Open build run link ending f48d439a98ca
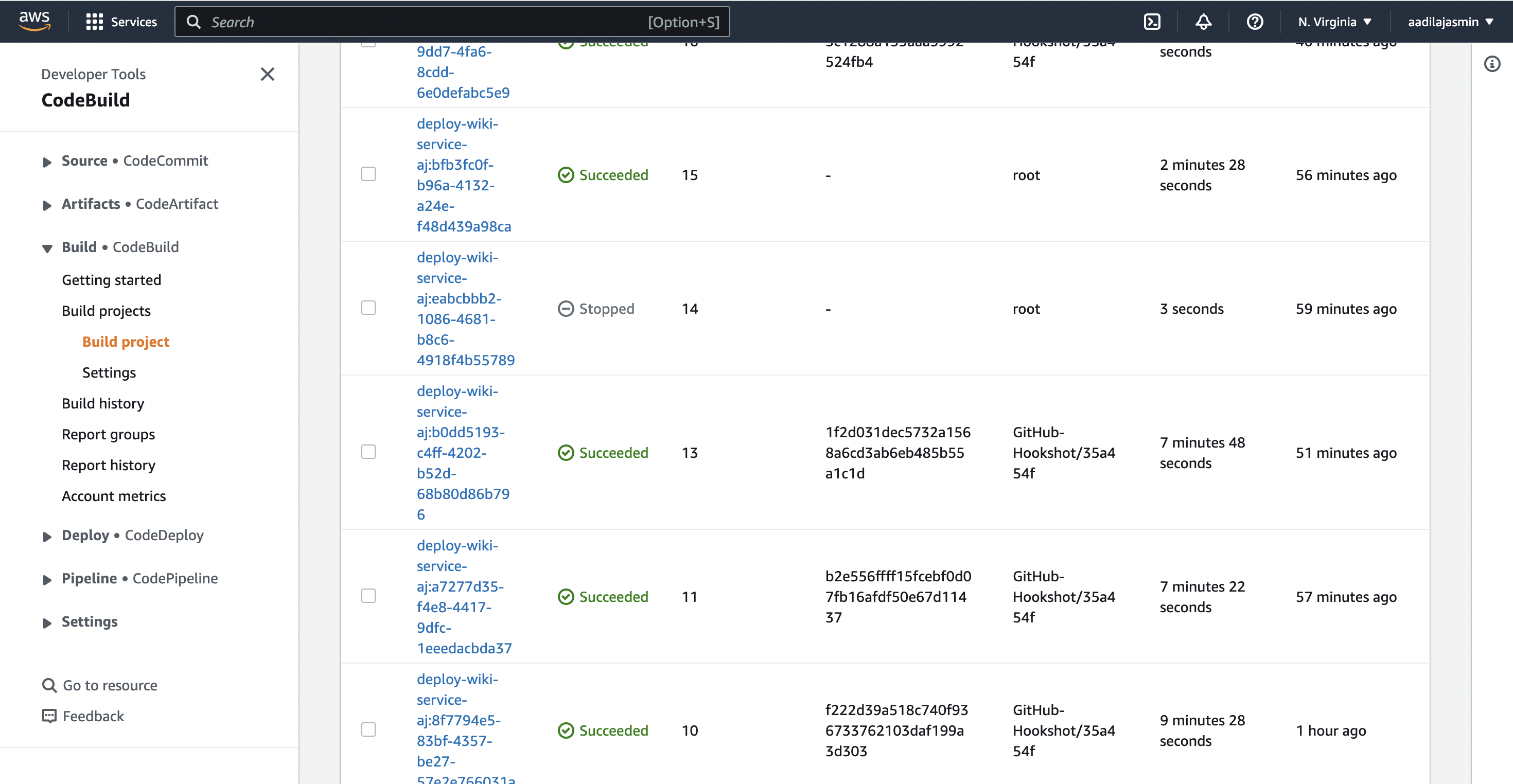 tap(463, 175)
